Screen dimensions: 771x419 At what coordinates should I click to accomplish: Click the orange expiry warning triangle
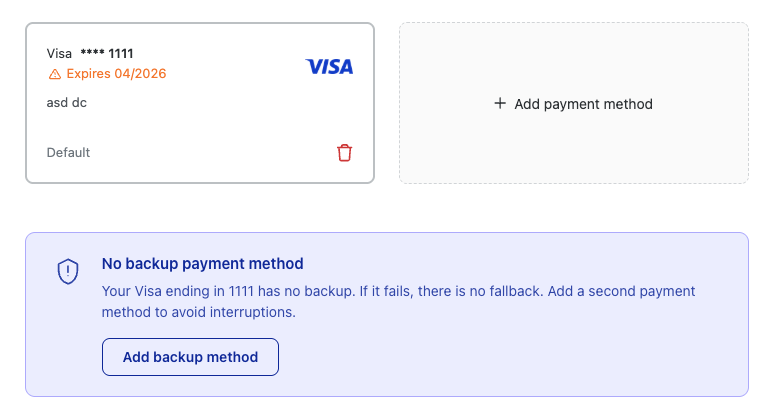pyautogui.click(x=54, y=74)
